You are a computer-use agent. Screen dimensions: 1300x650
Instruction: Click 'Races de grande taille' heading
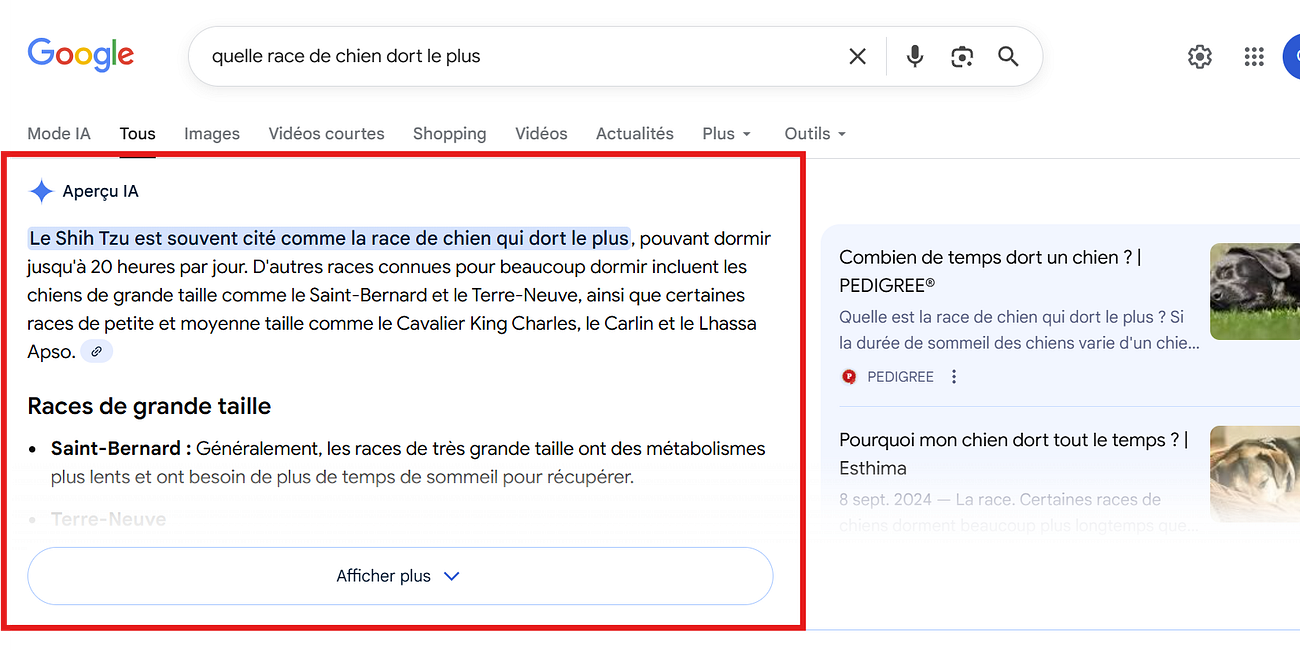click(149, 406)
